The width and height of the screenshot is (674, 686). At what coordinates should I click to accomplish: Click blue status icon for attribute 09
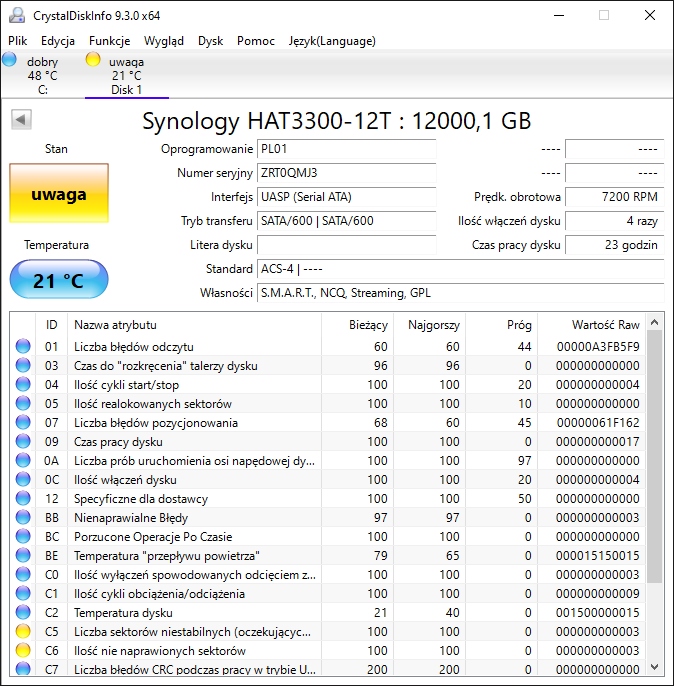point(23,441)
